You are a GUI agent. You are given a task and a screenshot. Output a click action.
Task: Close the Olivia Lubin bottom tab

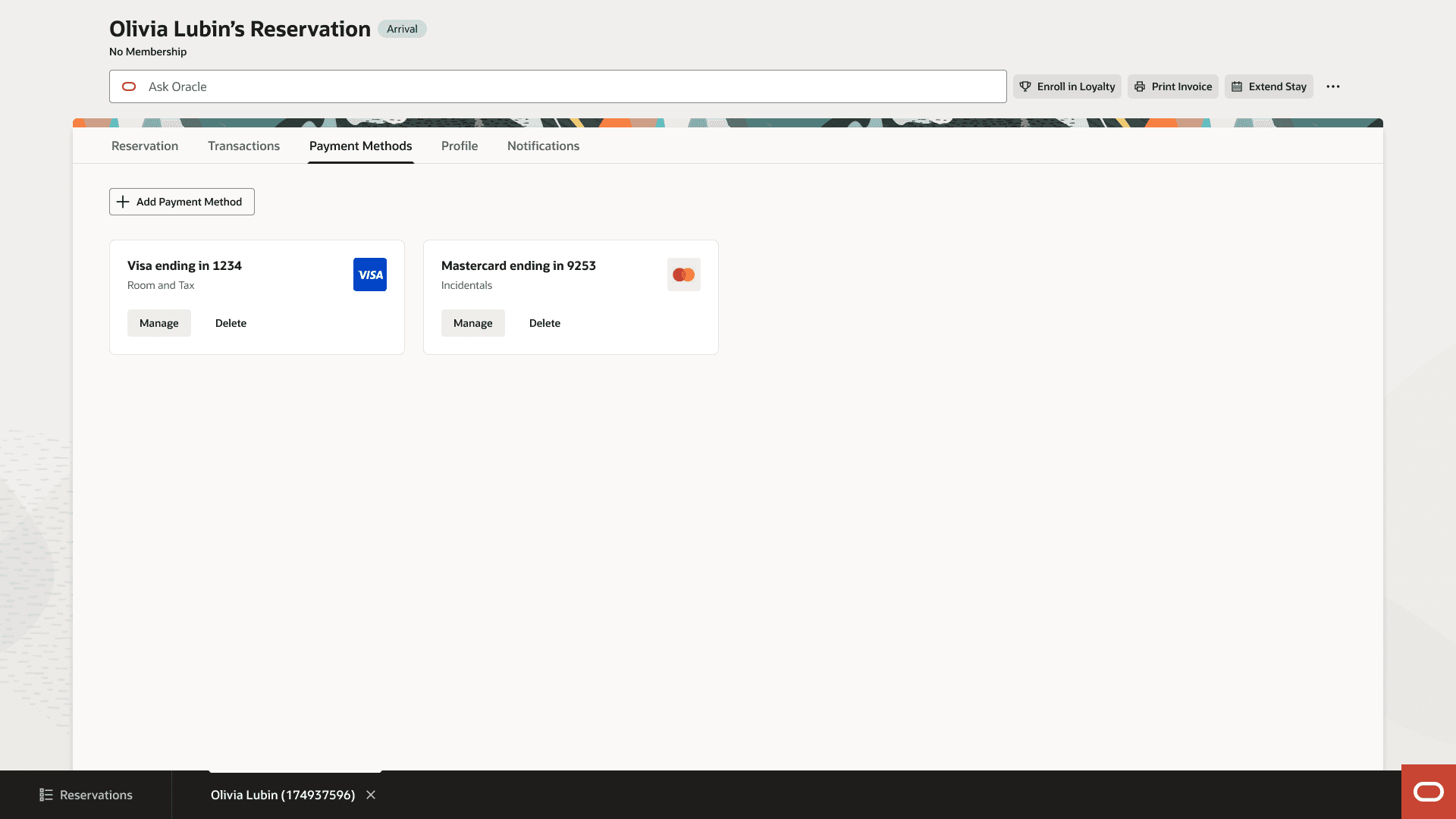(371, 795)
